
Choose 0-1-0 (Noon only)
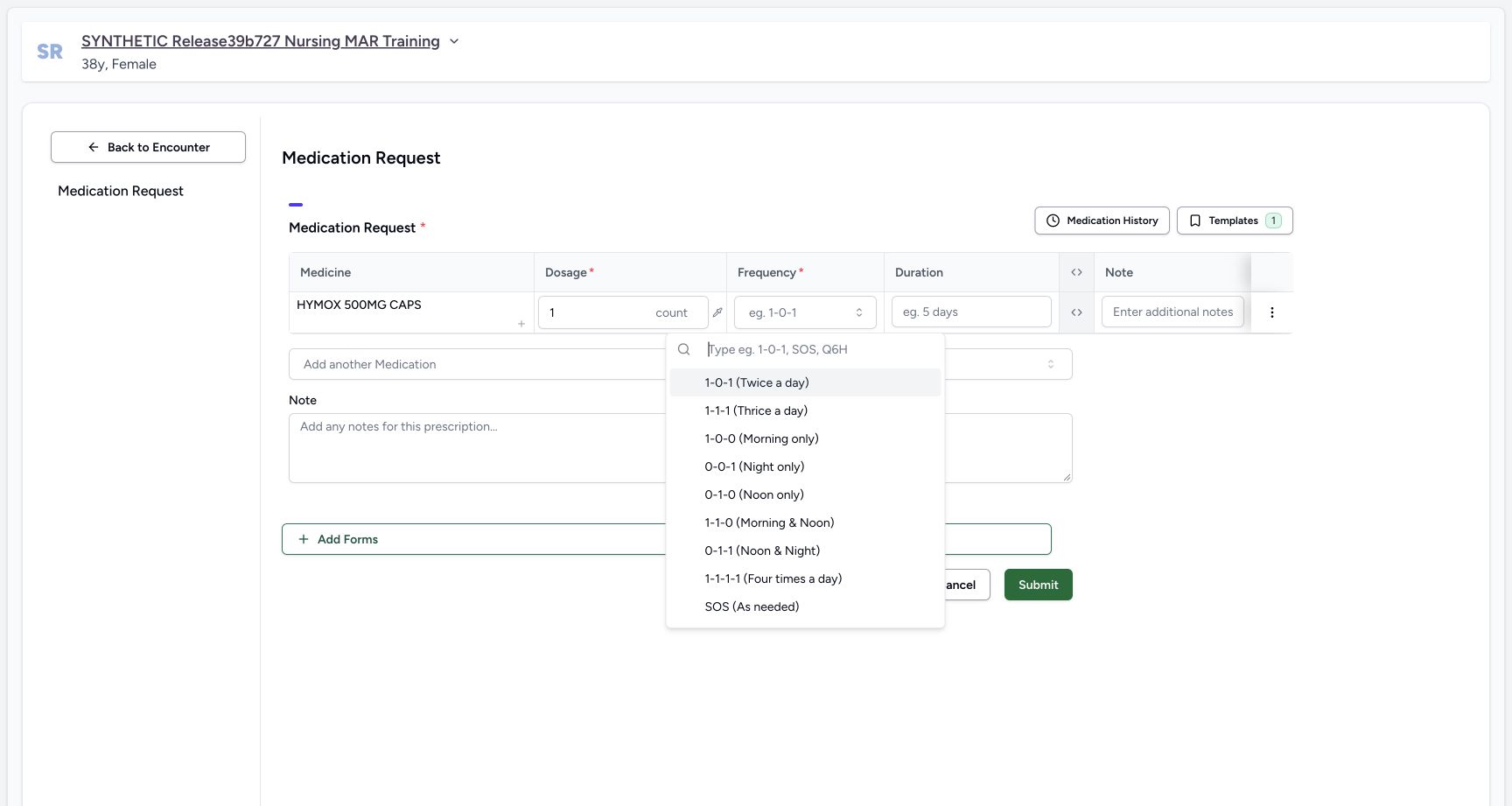(x=805, y=494)
